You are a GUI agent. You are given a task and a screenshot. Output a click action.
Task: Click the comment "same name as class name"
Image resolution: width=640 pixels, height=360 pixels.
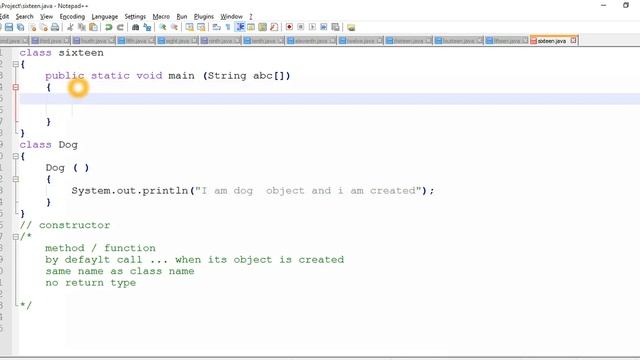coord(120,271)
